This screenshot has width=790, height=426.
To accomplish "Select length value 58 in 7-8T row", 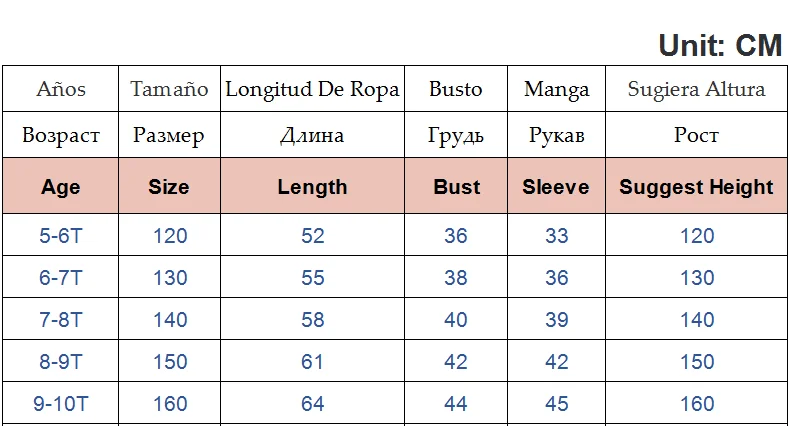I will point(312,320).
